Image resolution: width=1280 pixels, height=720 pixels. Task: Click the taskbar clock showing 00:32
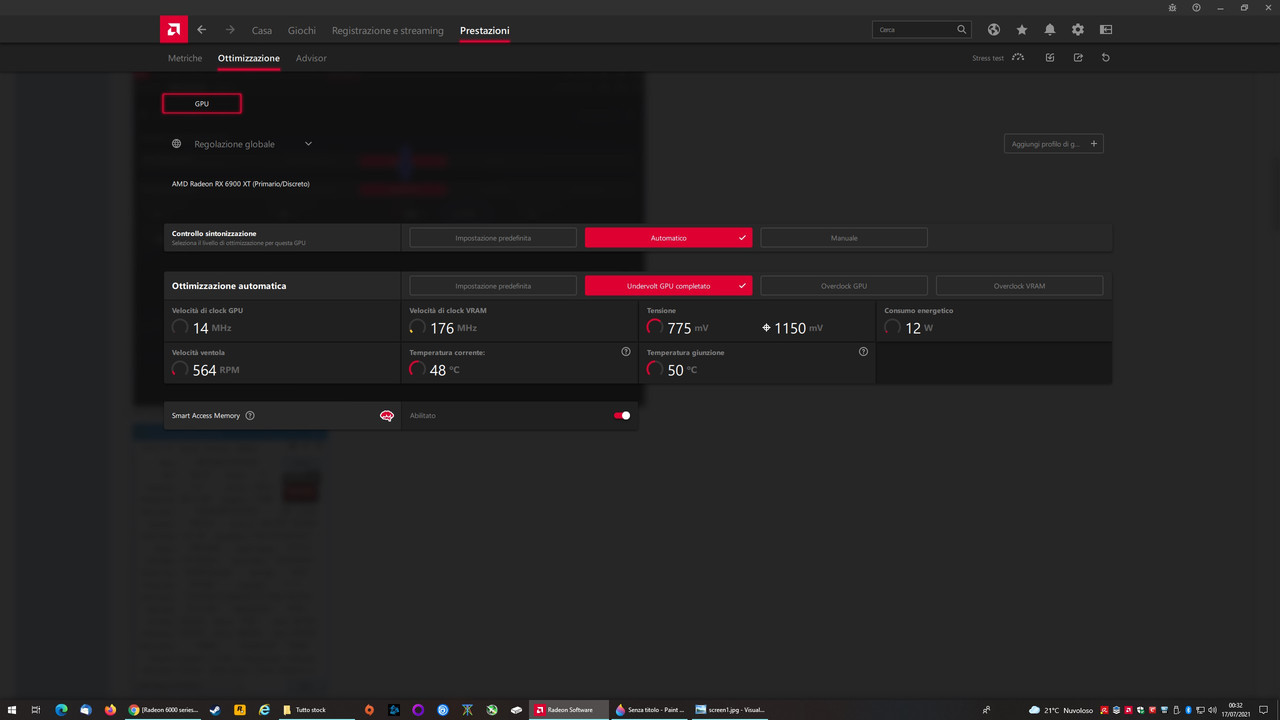coord(1236,710)
